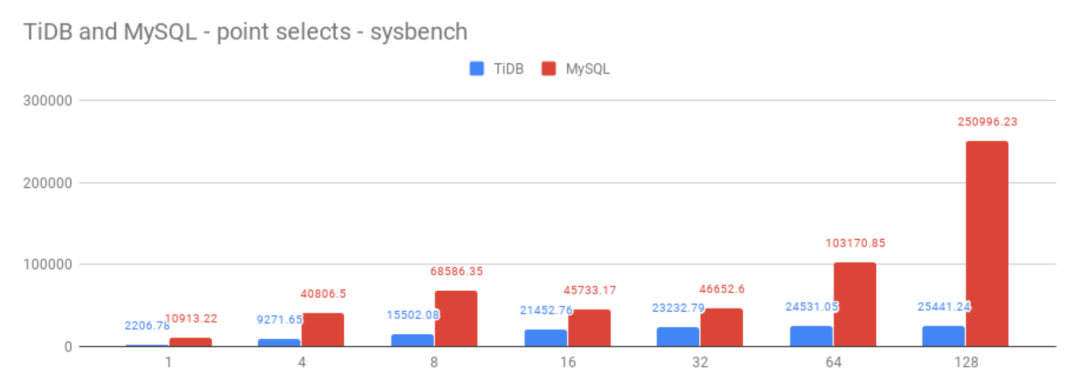Select the MySQL bar at 128 threads
The height and width of the screenshot is (382, 1080).
pos(986,244)
